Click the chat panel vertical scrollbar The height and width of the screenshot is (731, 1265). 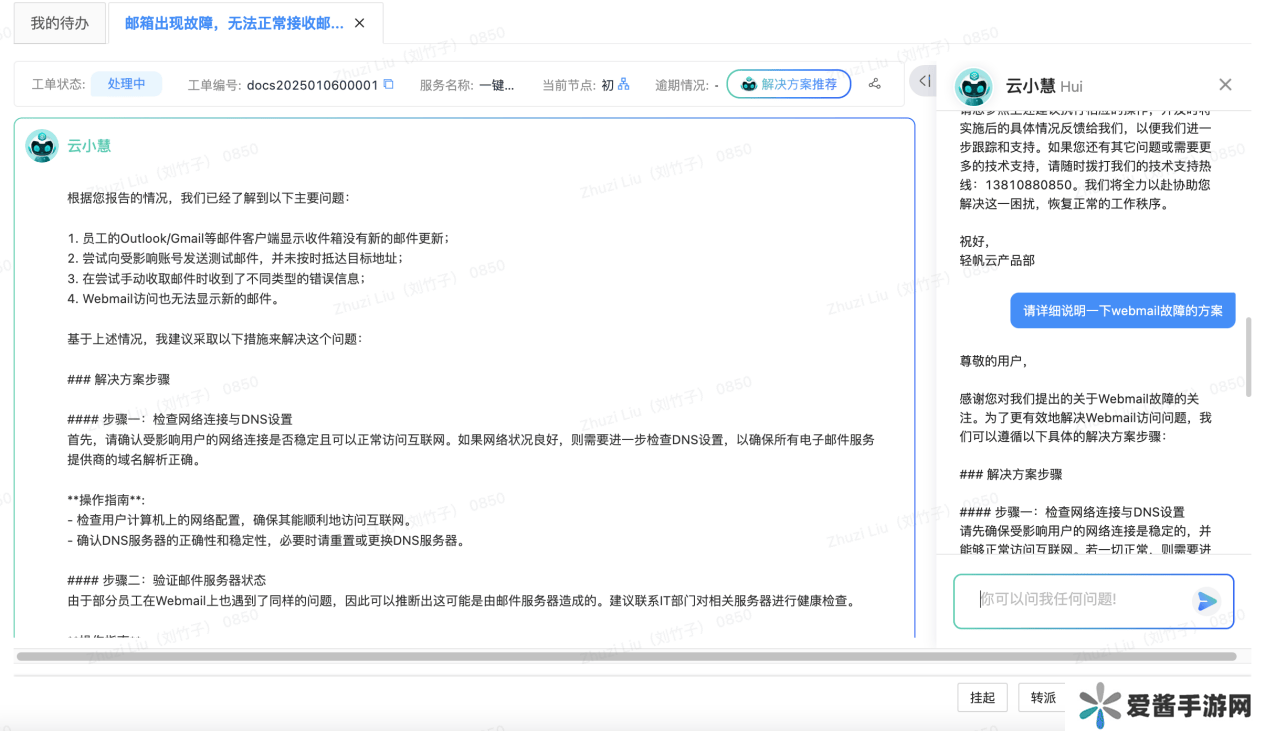tap(1248, 357)
